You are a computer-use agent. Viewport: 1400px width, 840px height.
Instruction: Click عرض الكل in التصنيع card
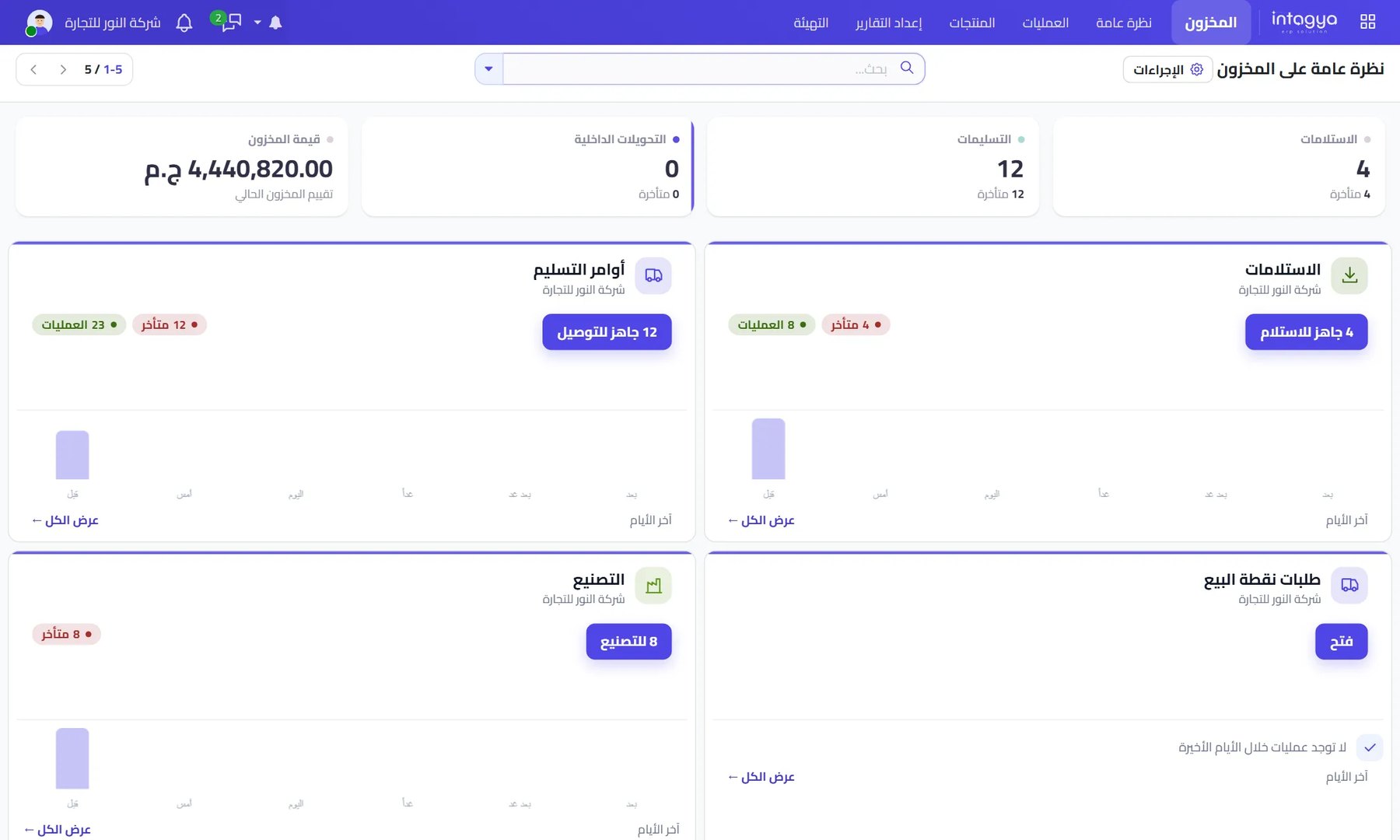click(58, 830)
